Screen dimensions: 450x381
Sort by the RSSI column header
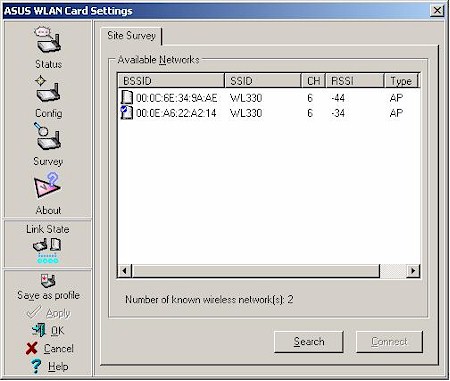pyautogui.click(x=355, y=81)
